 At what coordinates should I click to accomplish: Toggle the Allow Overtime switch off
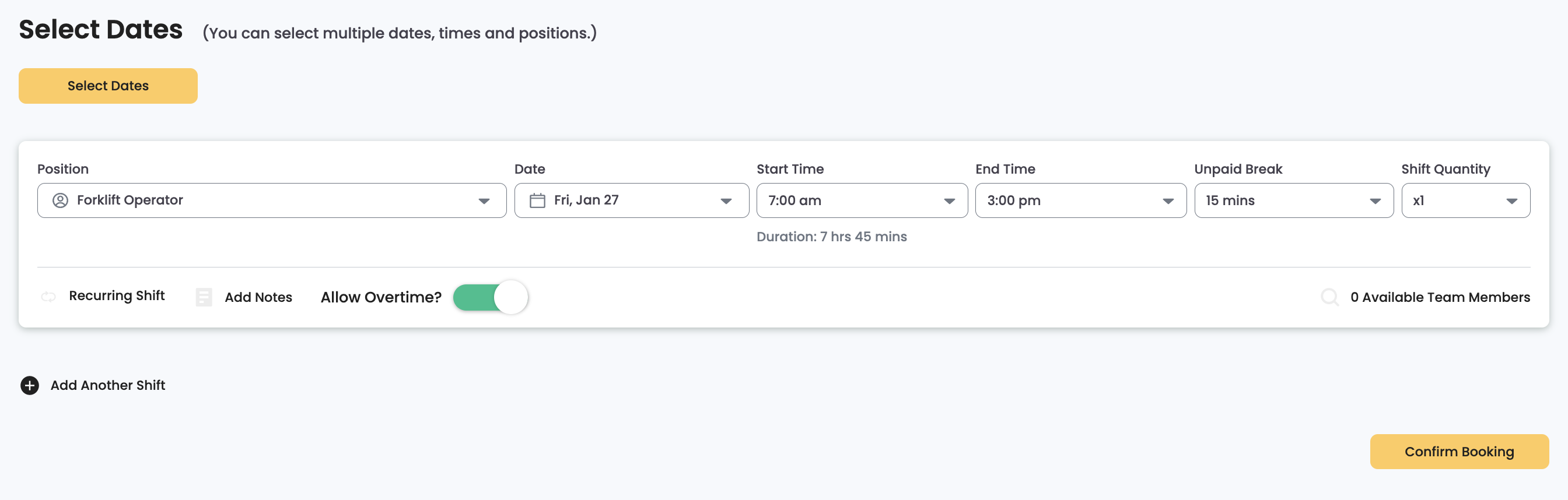point(490,297)
